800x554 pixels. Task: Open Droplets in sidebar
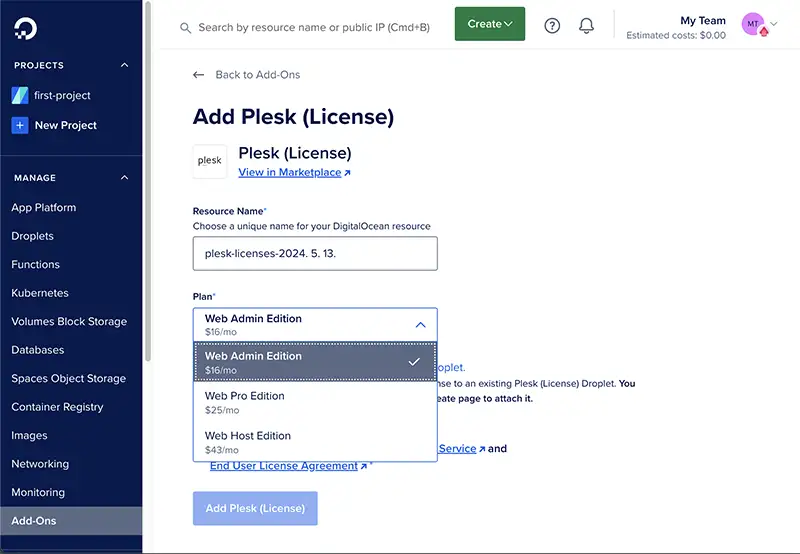click(x=33, y=236)
